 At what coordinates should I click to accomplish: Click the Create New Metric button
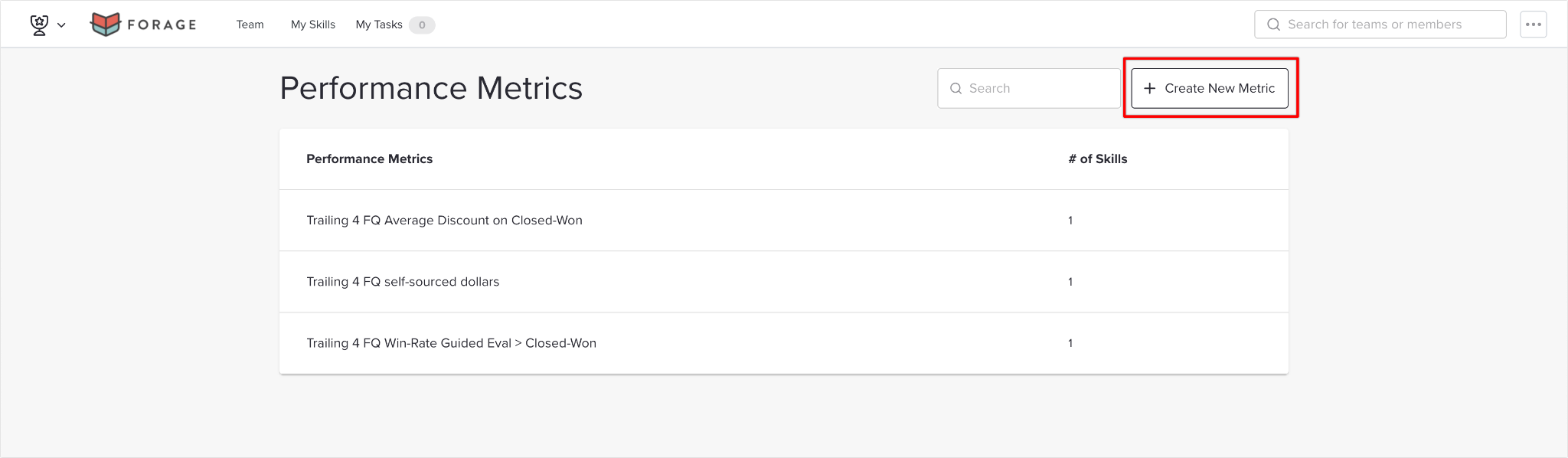[x=1210, y=88]
